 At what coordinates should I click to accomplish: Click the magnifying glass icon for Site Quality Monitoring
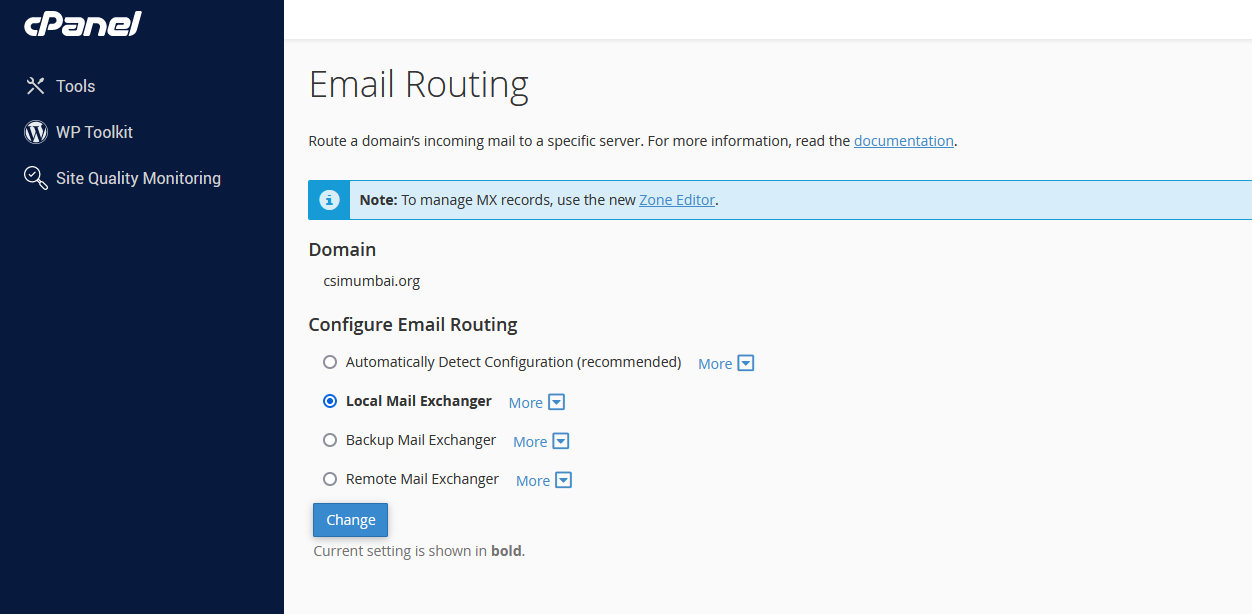click(x=36, y=177)
